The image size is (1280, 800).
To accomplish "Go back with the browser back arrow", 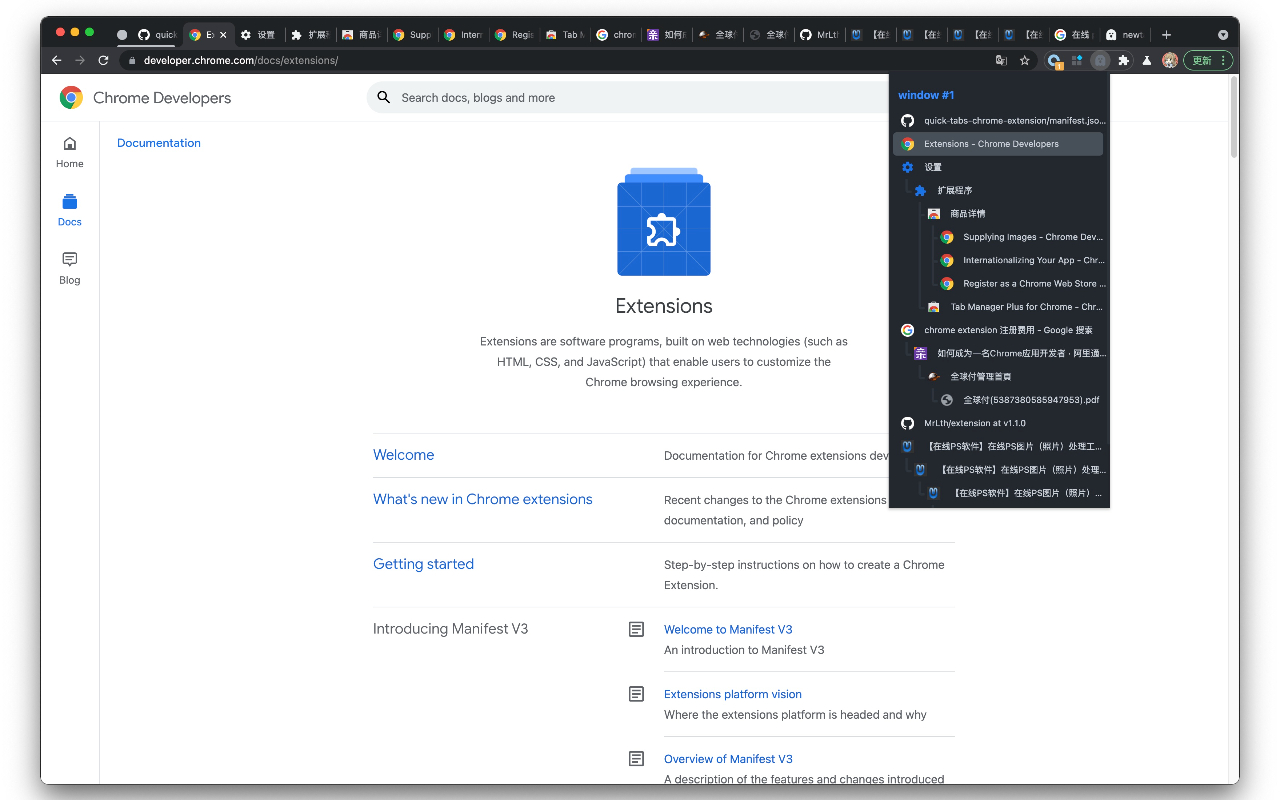I will [57, 60].
